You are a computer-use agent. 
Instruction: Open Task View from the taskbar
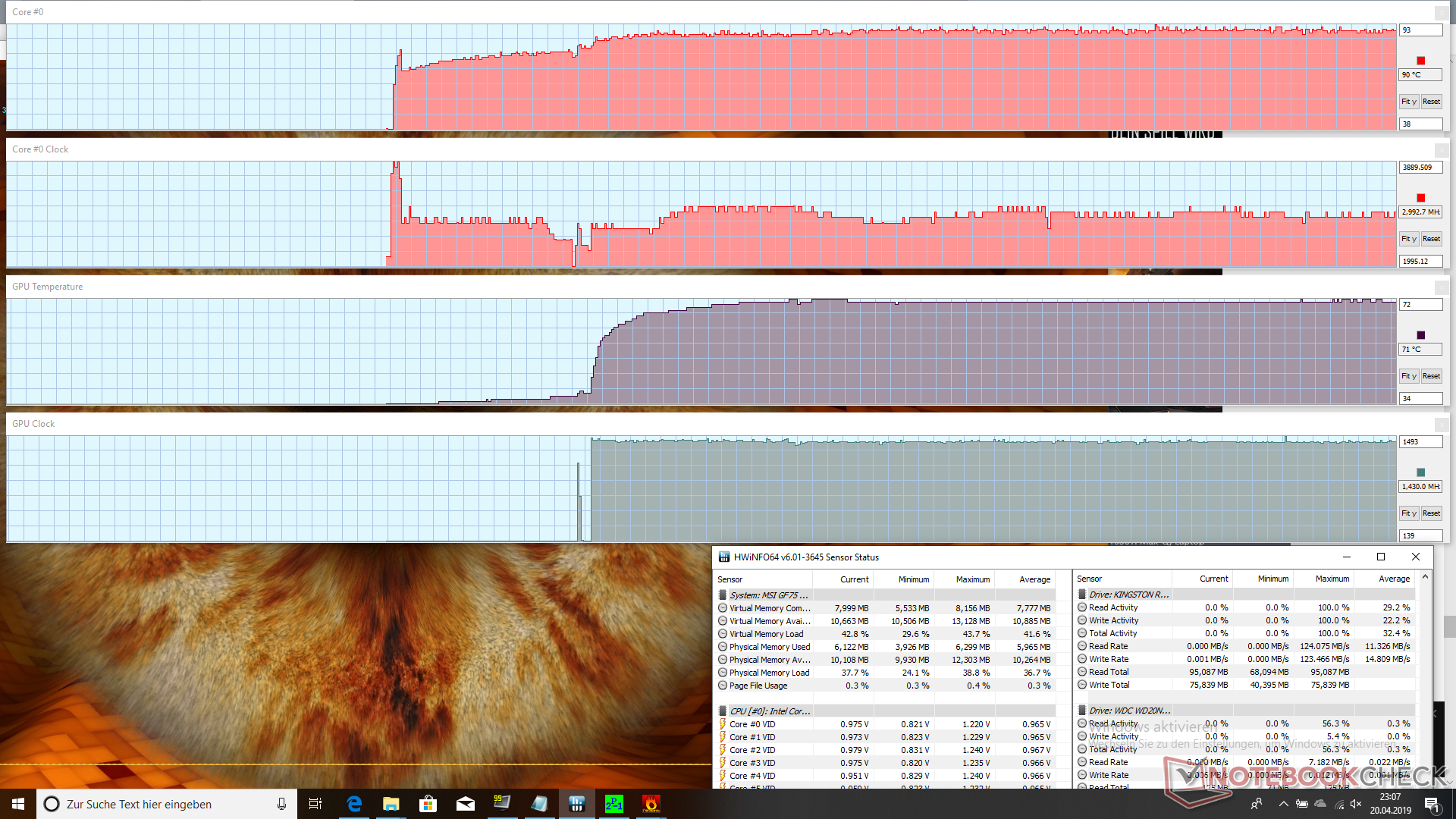click(315, 804)
